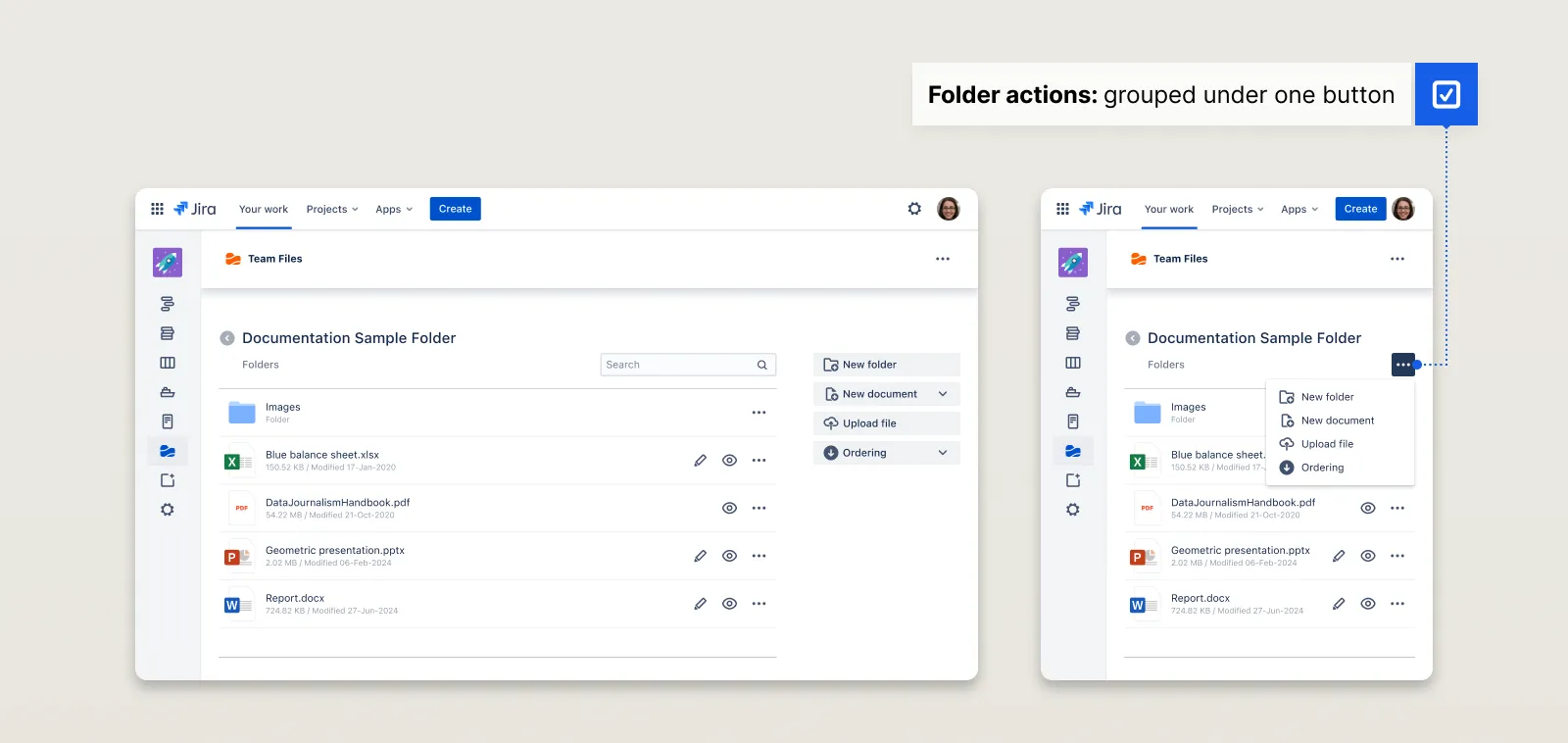Preview Geometric presentation.pptx in left window
The image size is (1568, 743).
[729, 556]
